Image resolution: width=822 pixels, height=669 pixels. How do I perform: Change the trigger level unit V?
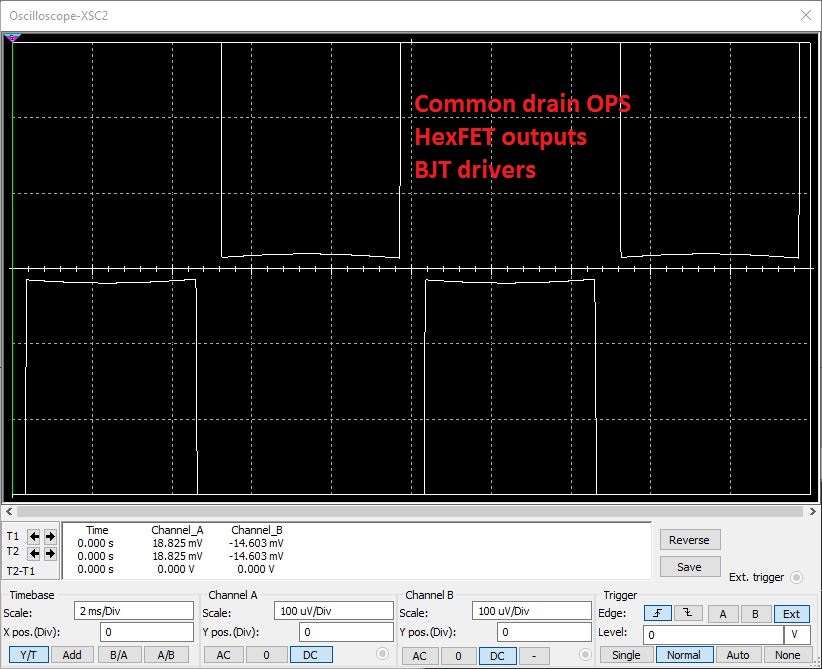[x=796, y=635]
